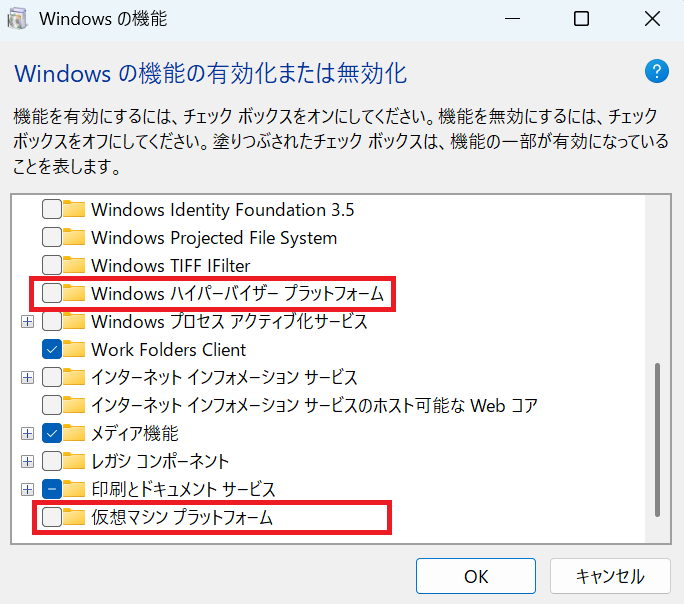
Task: Click the folder icon beside レガシ コンポーネント
Action: click(x=75, y=462)
